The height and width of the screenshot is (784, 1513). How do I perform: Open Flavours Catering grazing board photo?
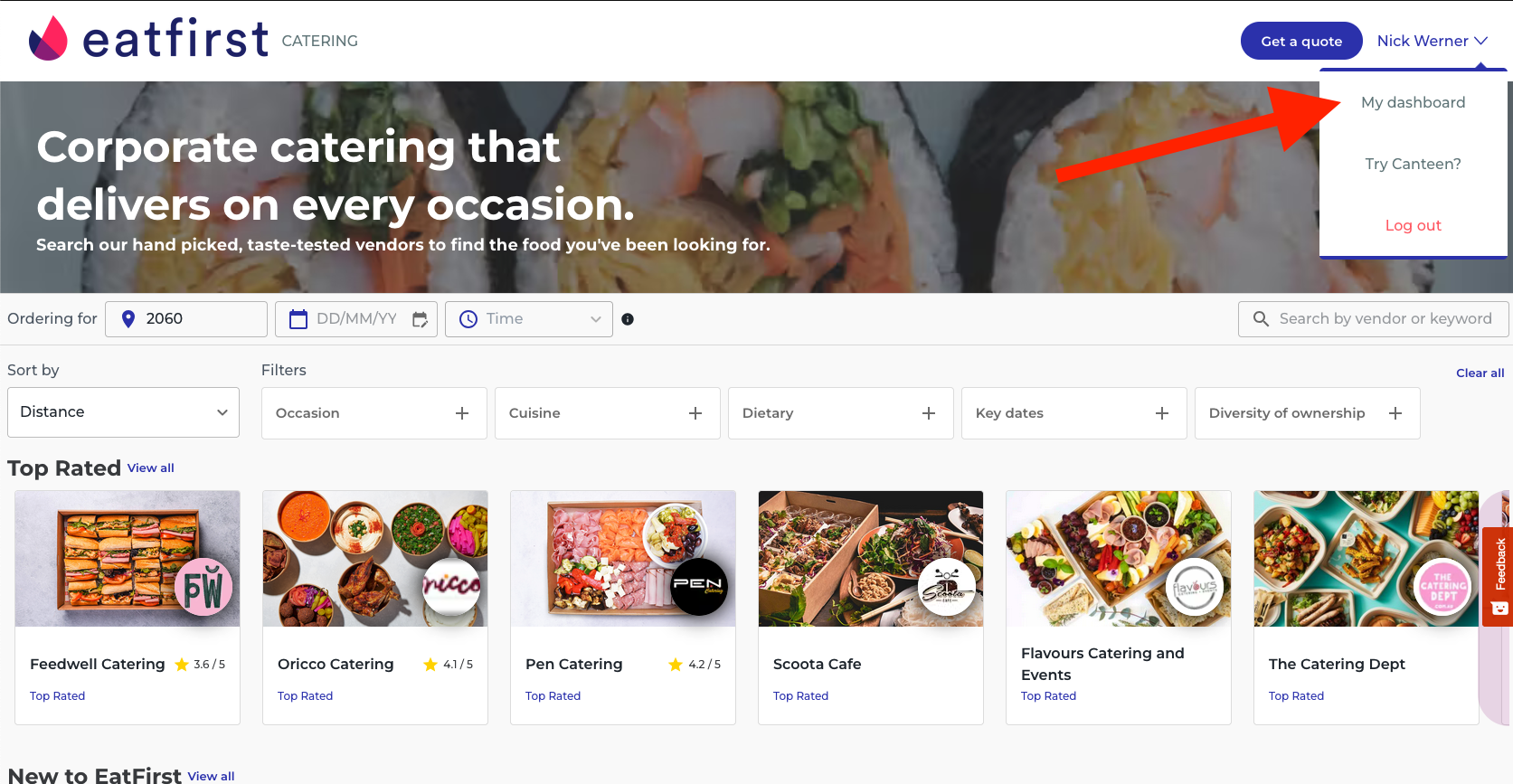pyautogui.click(x=1119, y=559)
